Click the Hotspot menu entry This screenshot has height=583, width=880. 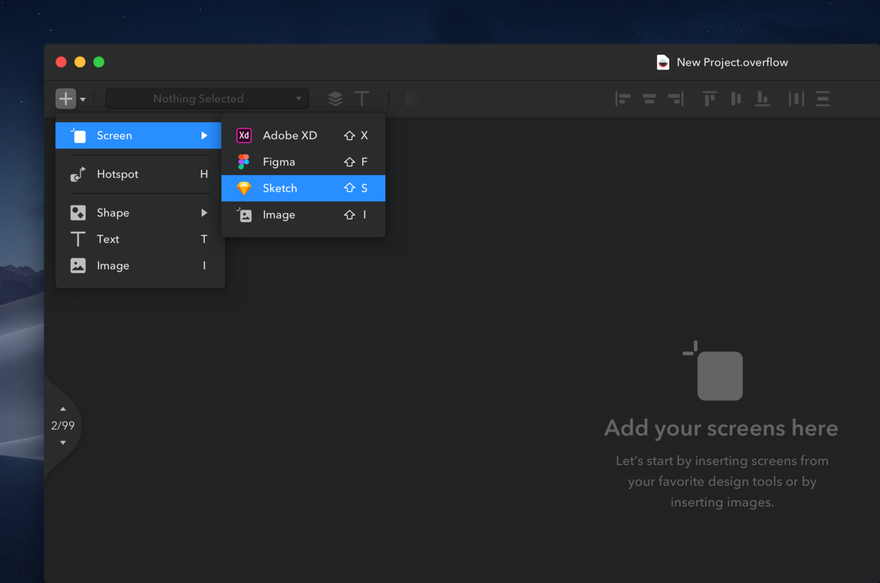(x=140, y=174)
